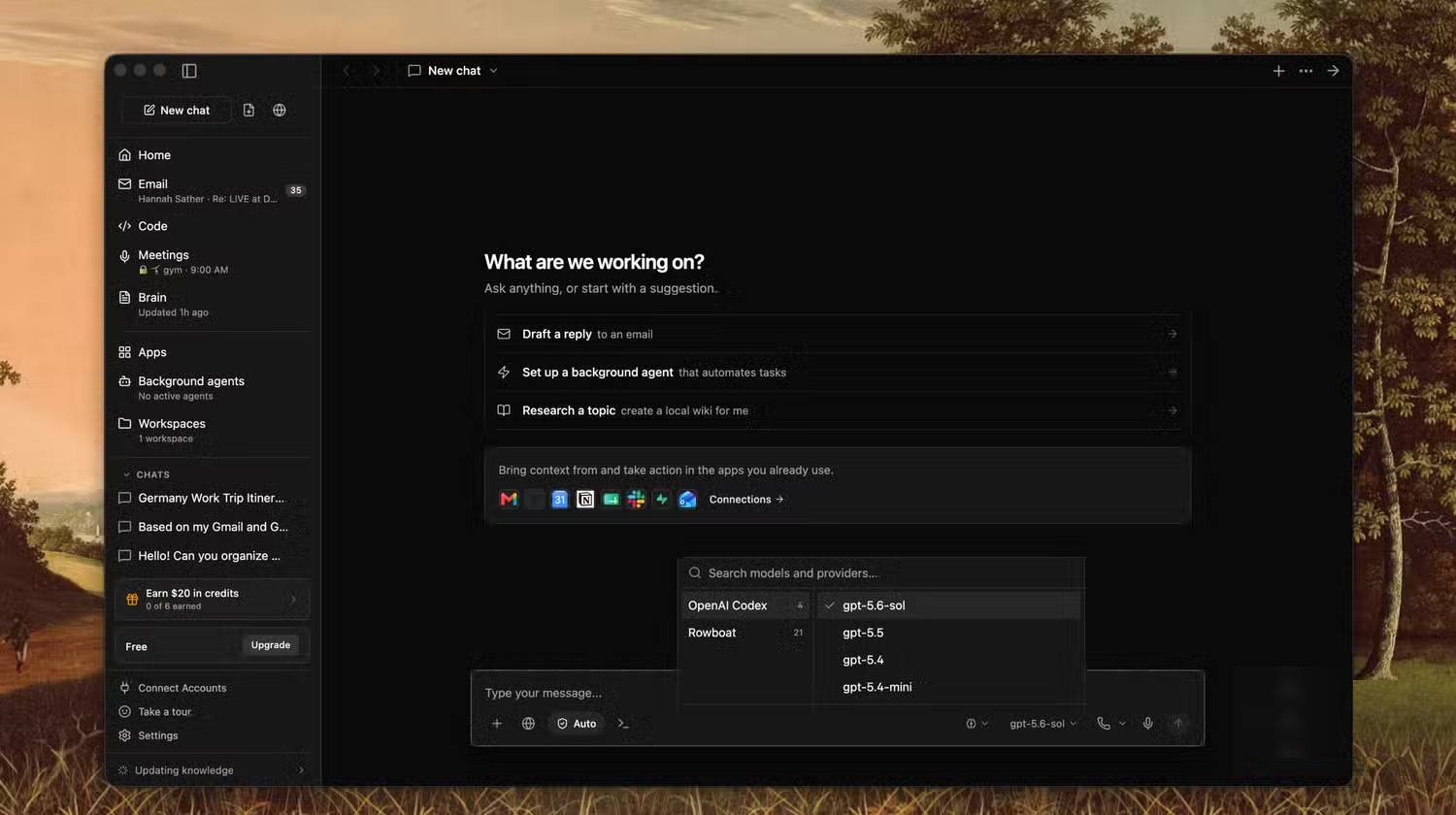1456x815 pixels.
Task: Start a call with the phone icon
Action: tap(1104, 724)
